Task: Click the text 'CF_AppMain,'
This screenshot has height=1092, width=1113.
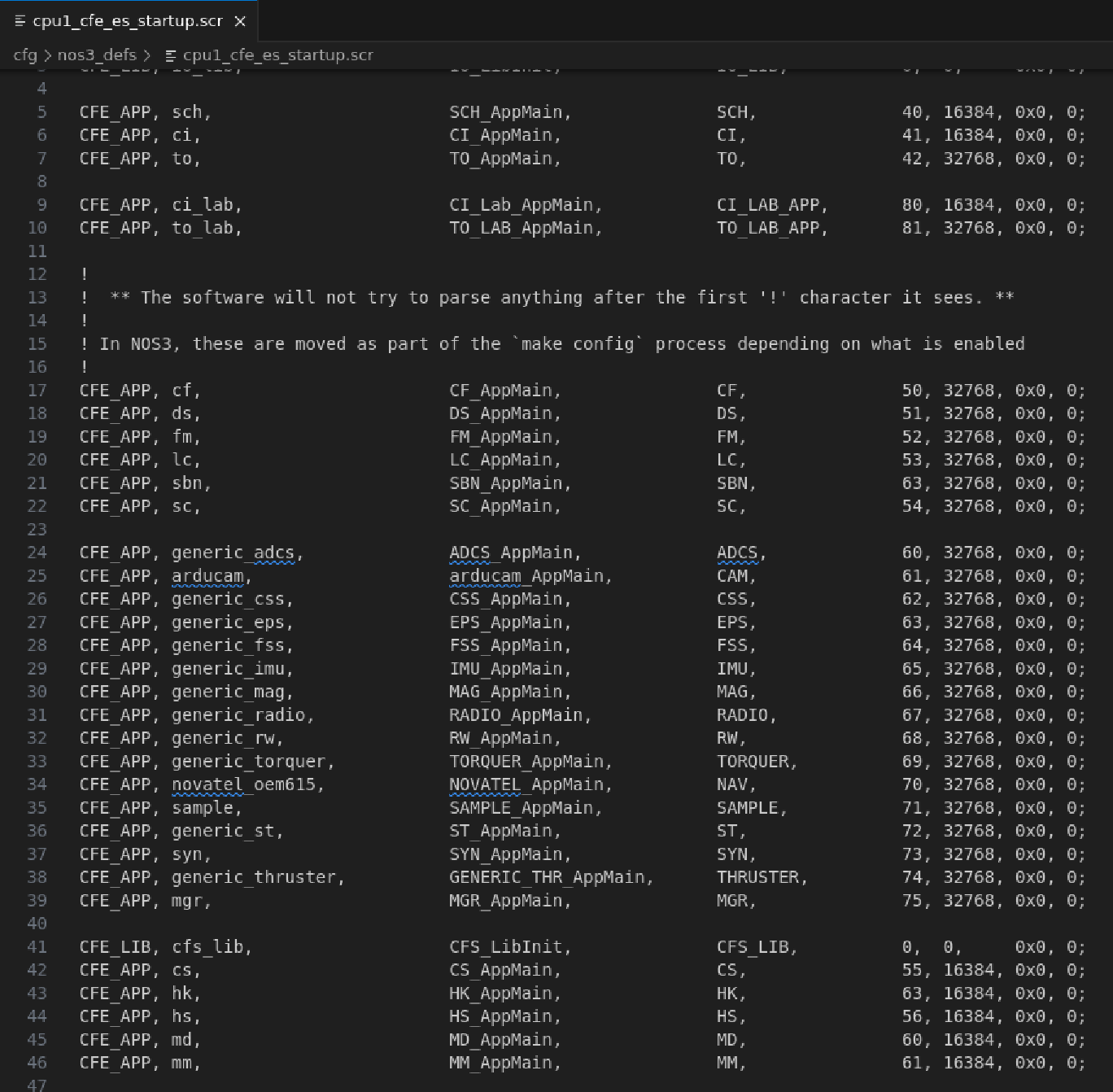Action: tap(505, 391)
